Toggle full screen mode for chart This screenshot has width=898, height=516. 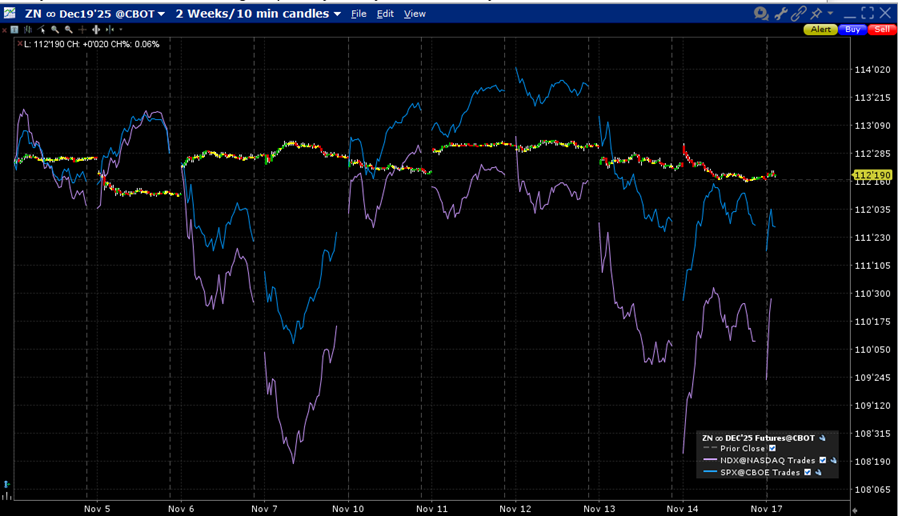pyautogui.click(x=868, y=13)
